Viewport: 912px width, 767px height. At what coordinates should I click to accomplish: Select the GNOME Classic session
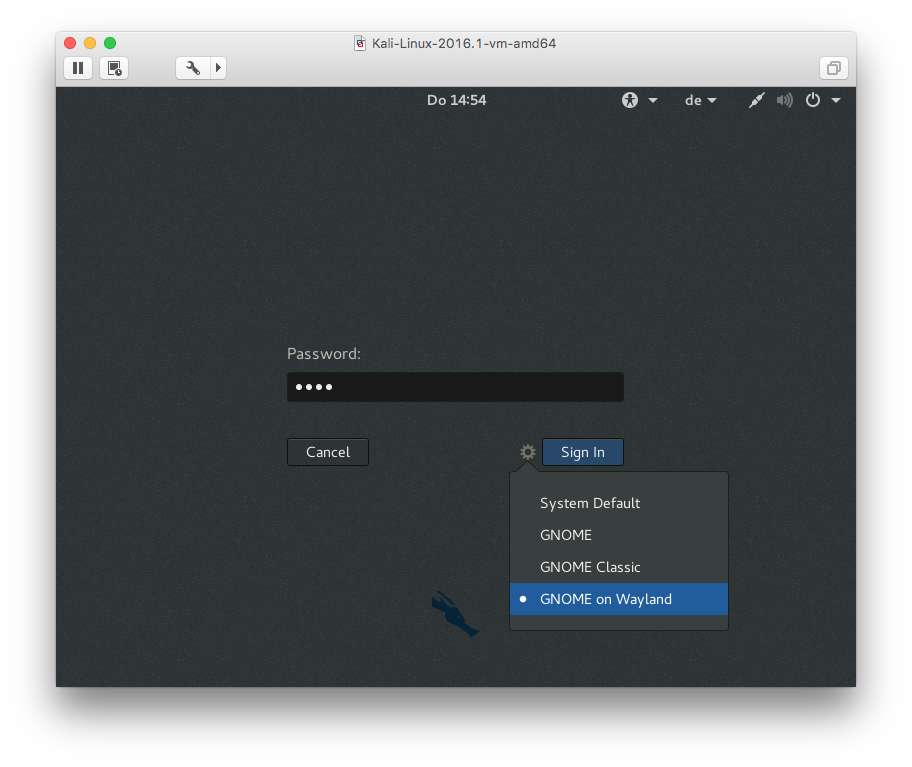(x=619, y=567)
